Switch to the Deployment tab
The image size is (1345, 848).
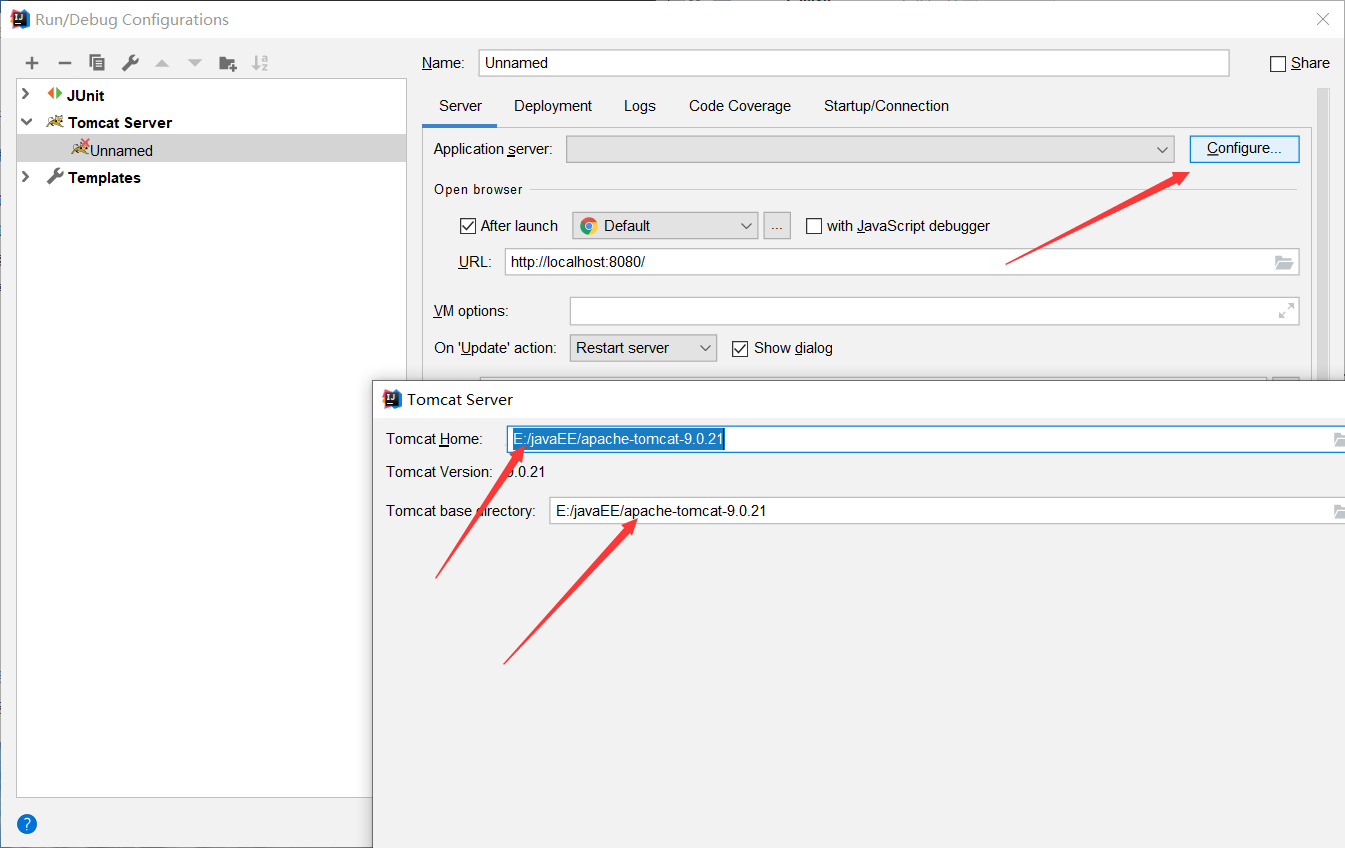[553, 106]
